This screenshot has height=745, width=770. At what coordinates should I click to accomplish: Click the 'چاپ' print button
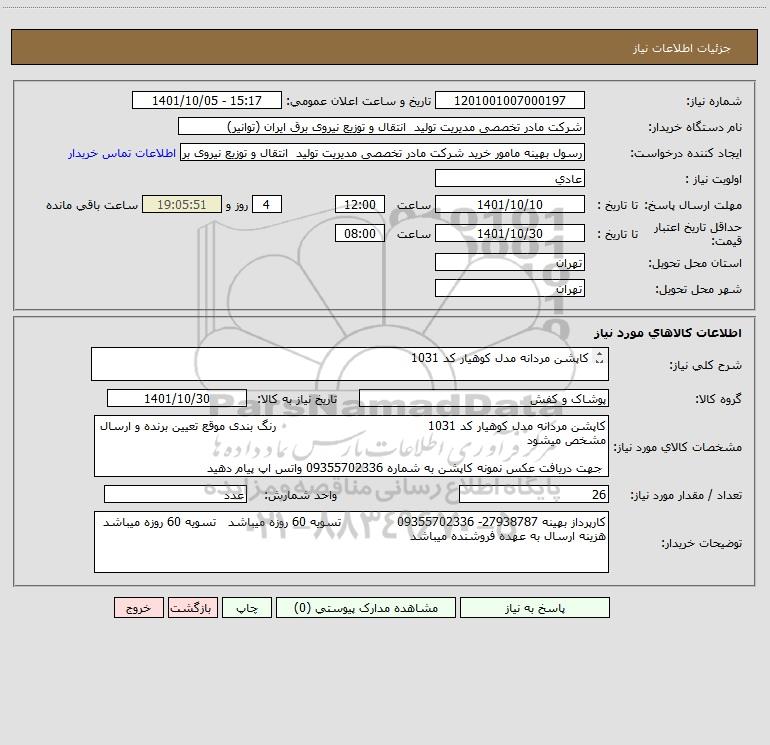[x=247, y=608]
